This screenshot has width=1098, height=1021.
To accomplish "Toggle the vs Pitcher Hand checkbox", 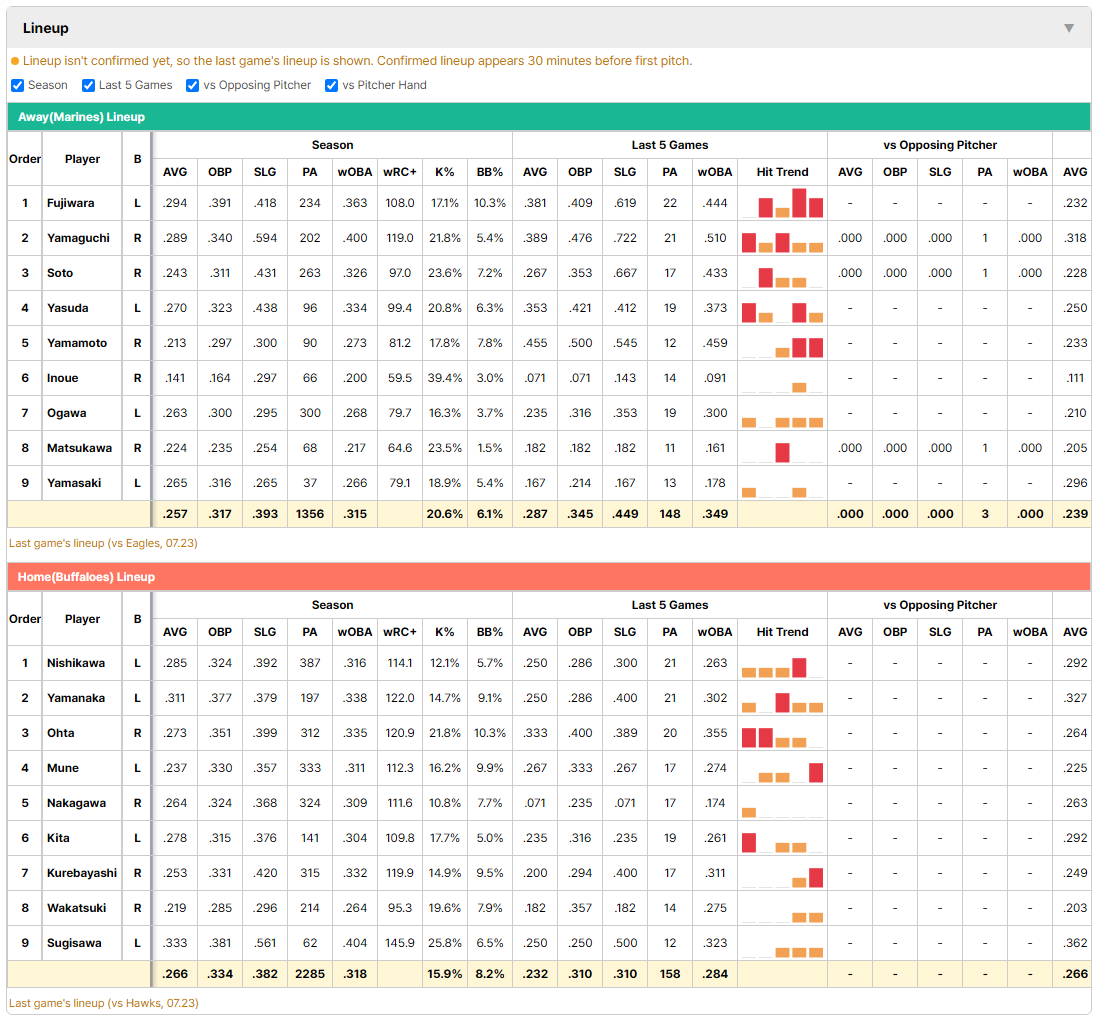I will pyautogui.click(x=331, y=85).
